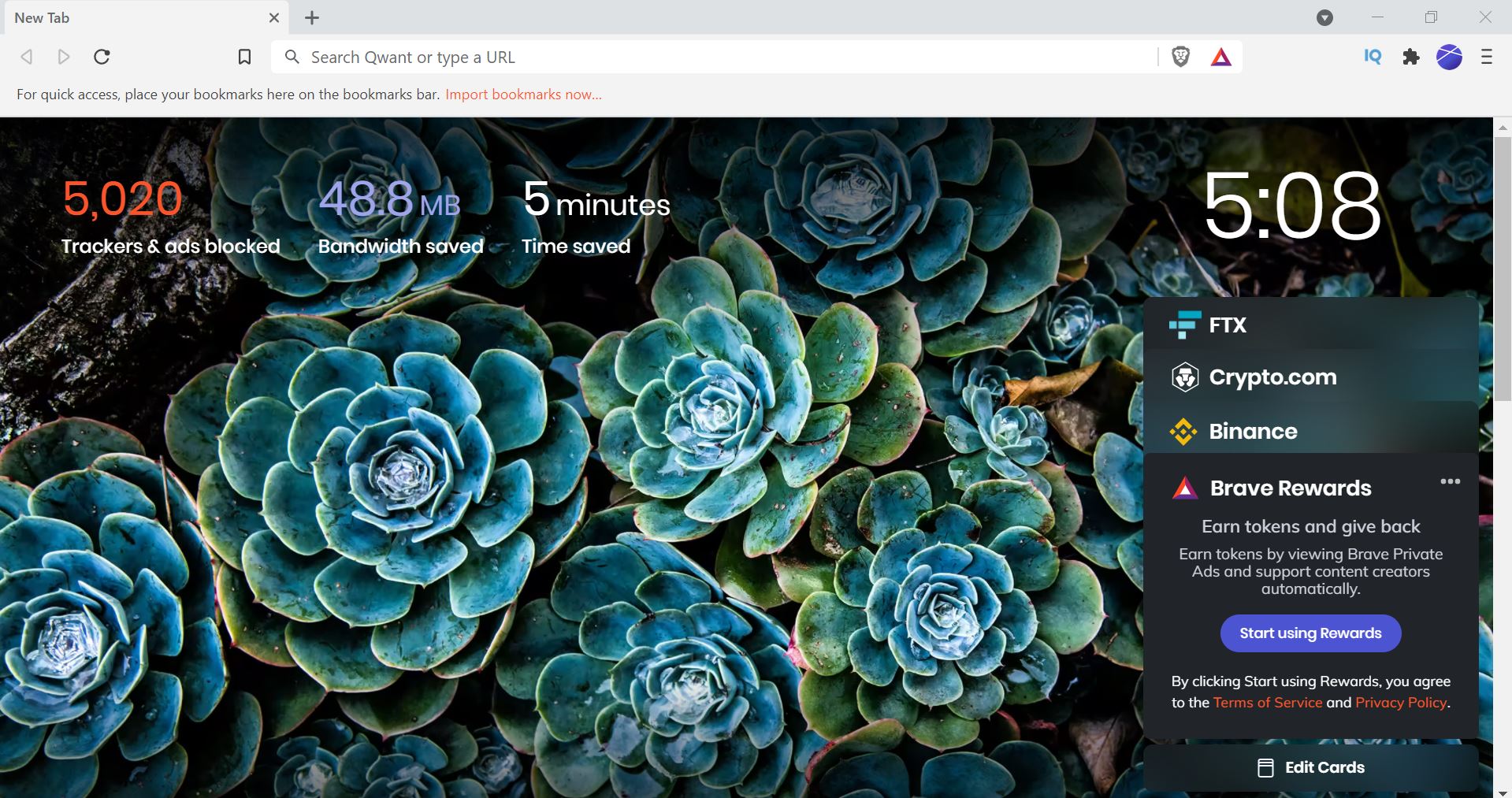
Task: Click the 5,020 trackers blocked stat
Action: [170, 217]
